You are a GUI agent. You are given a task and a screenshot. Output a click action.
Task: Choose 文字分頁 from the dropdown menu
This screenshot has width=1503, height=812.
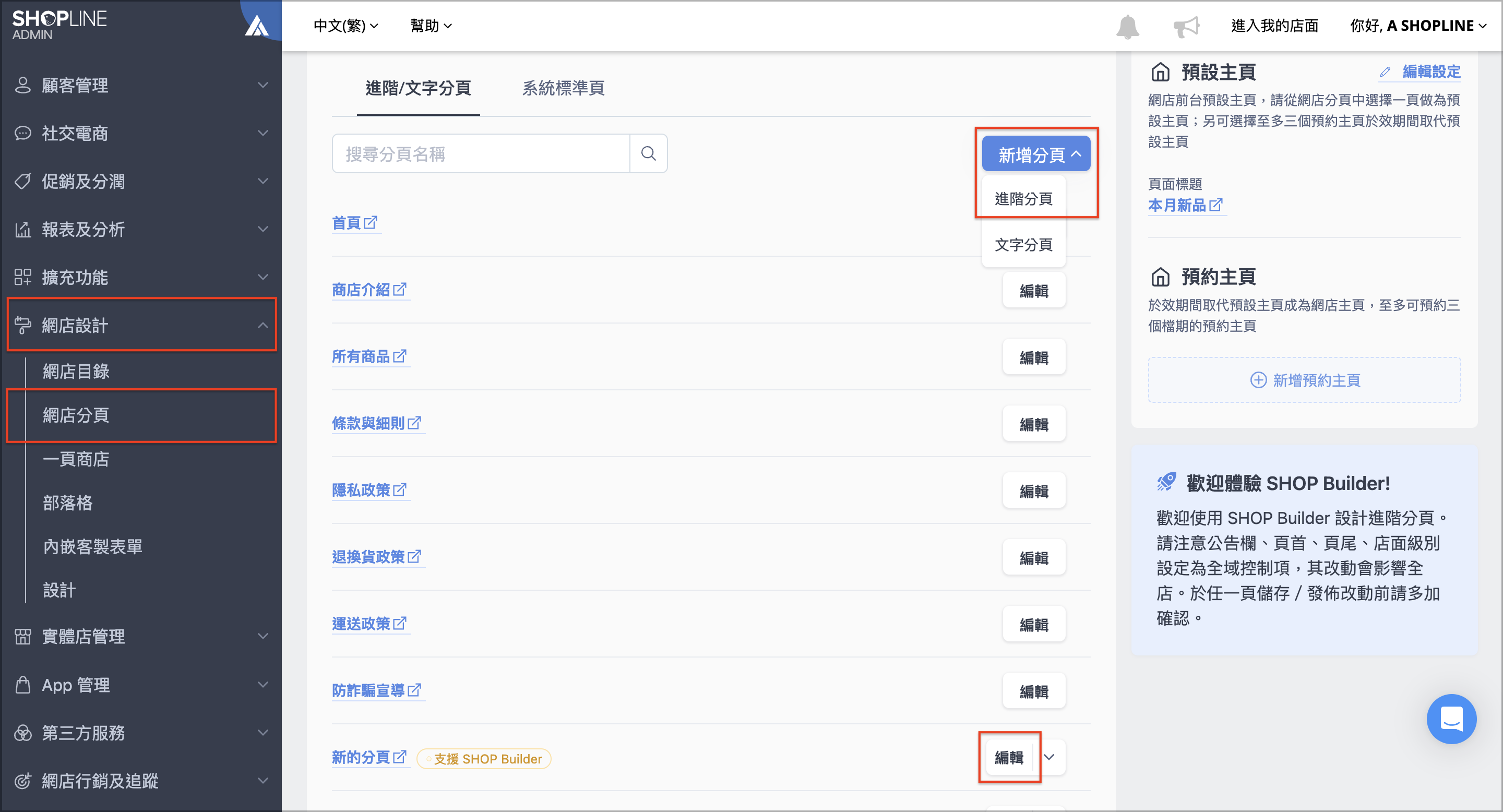click(x=1023, y=244)
